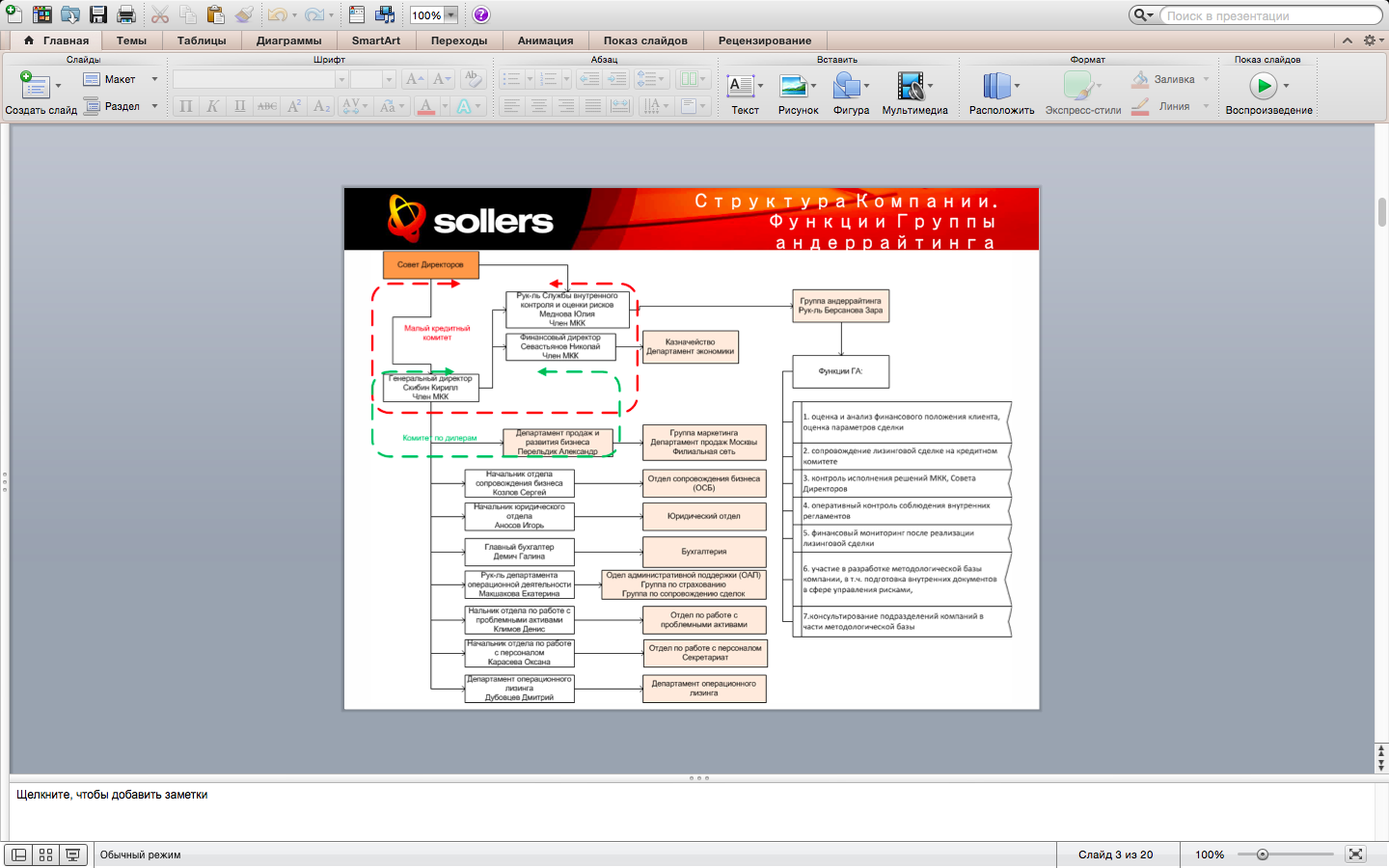Switch to slideshow view button in status bar

click(72, 854)
